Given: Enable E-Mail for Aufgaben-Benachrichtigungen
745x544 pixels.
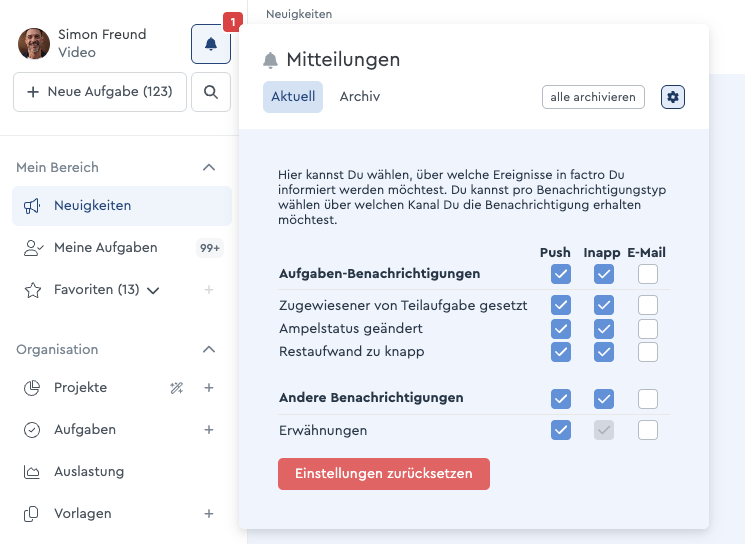Looking at the screenshot, I should coord(648,274).
